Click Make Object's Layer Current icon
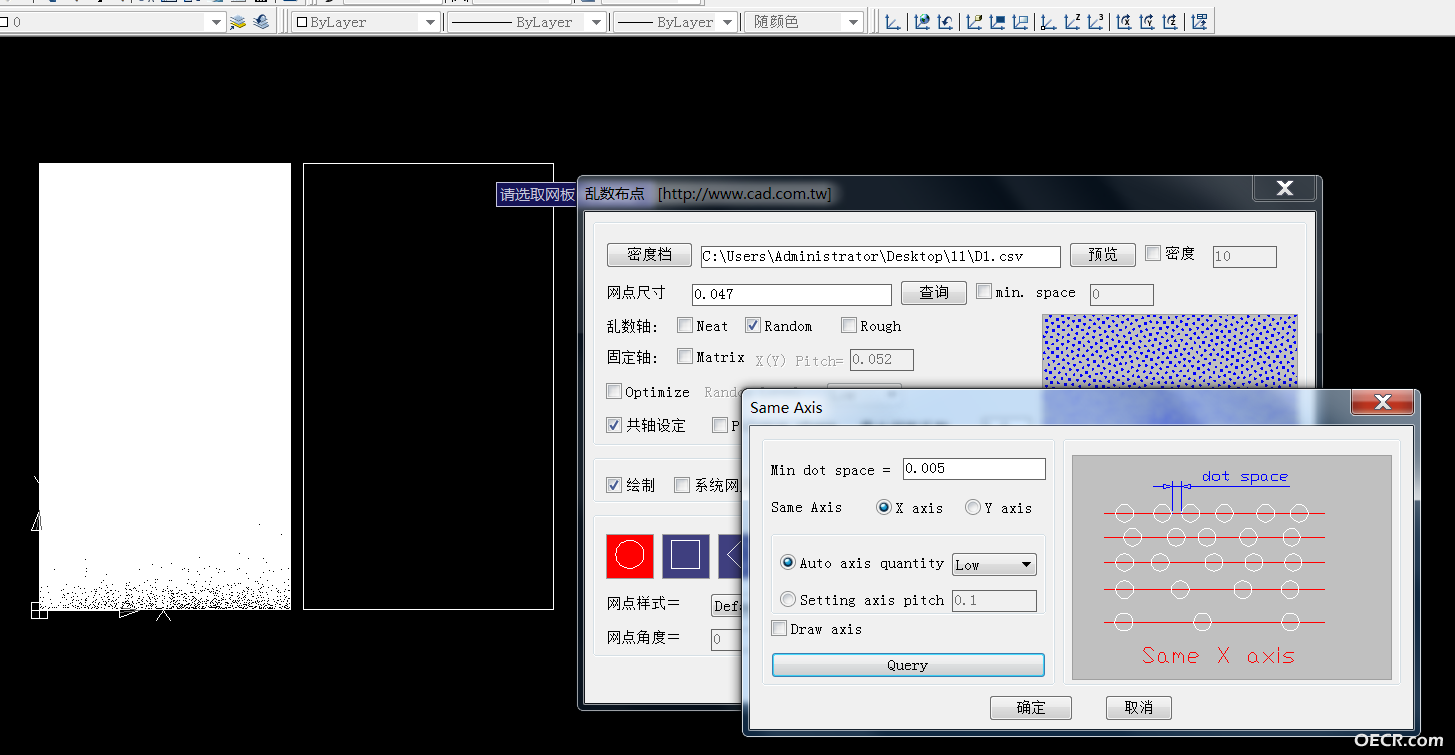 (x=238, y=22)
